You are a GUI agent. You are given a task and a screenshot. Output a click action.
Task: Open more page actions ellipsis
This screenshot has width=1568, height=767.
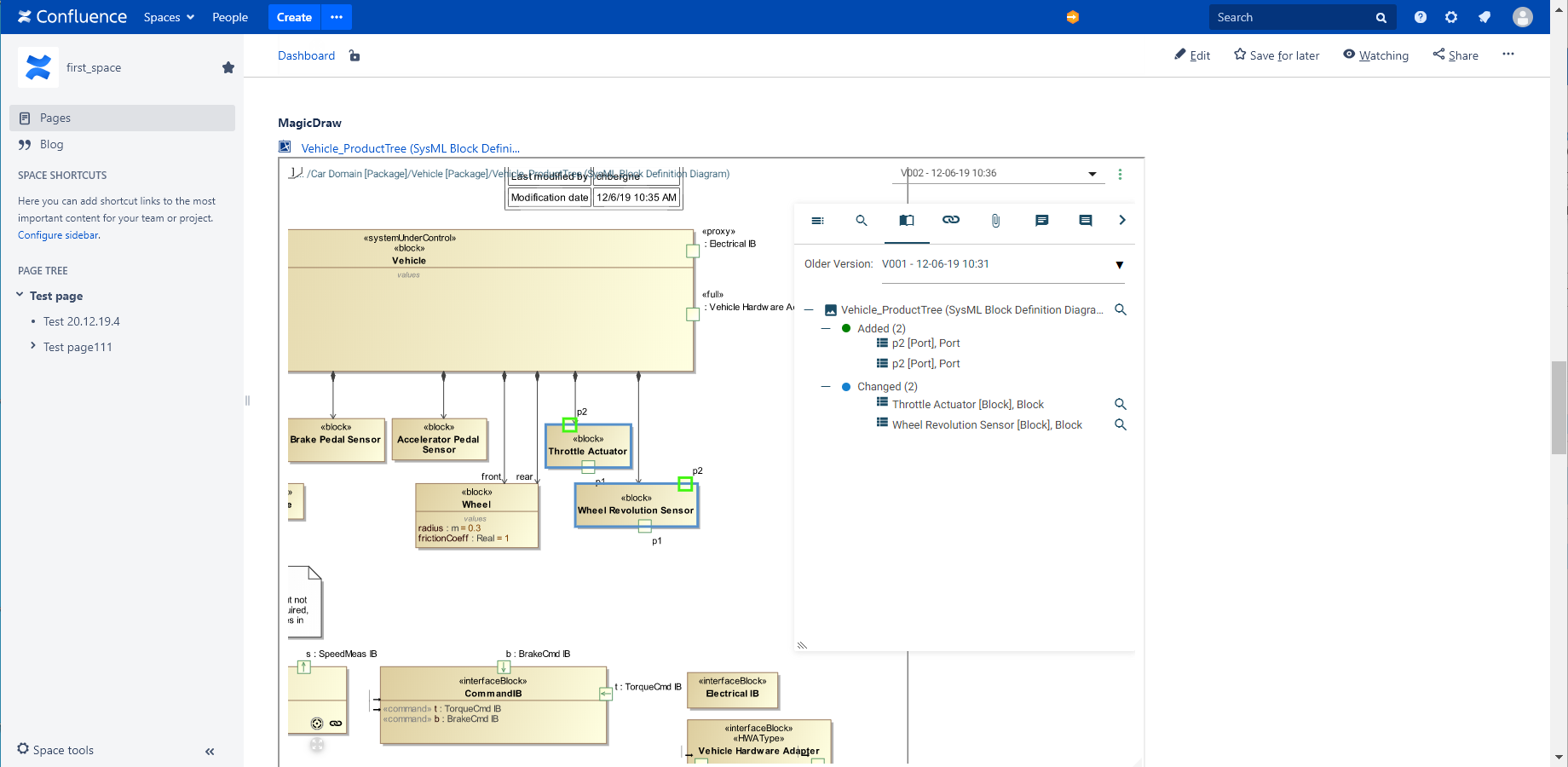click(x=1508, y=54)
